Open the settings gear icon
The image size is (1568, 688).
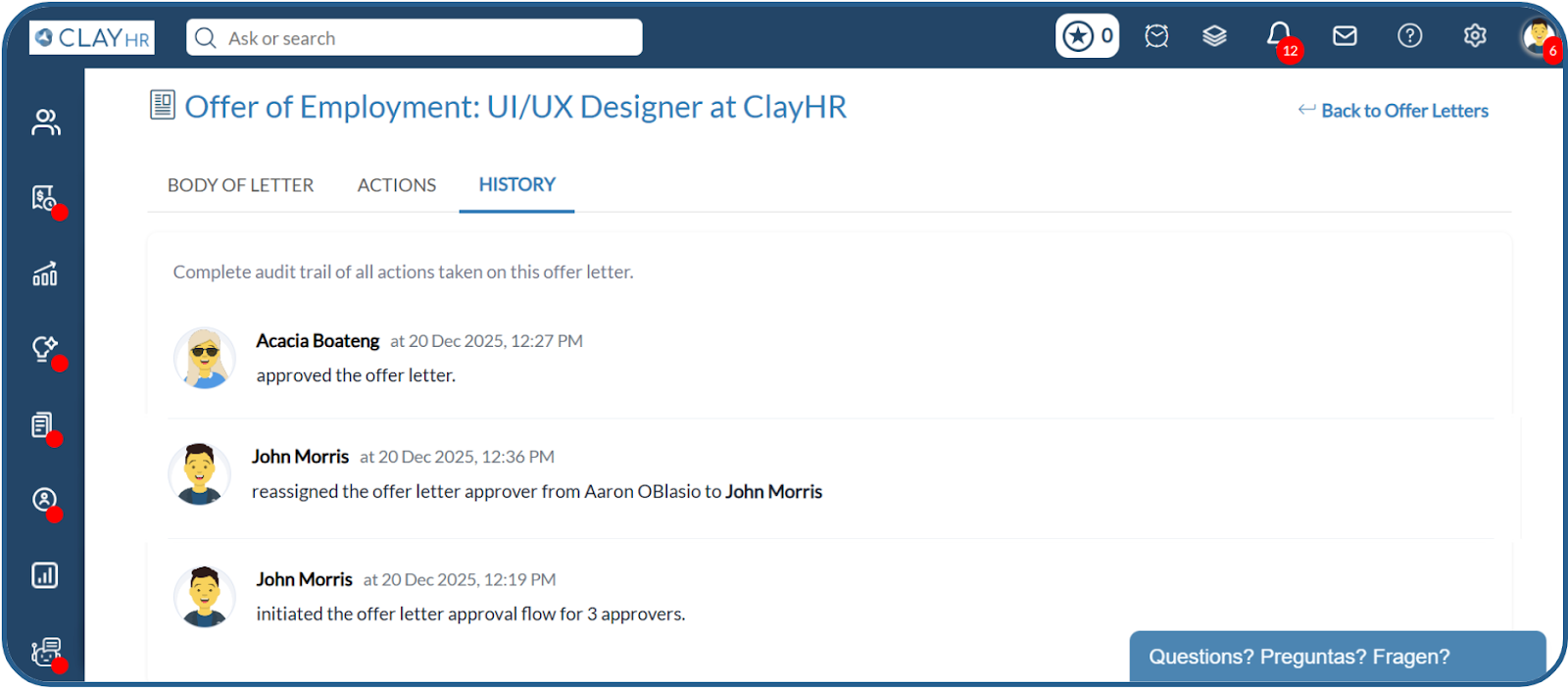(x=1475, y=36)
